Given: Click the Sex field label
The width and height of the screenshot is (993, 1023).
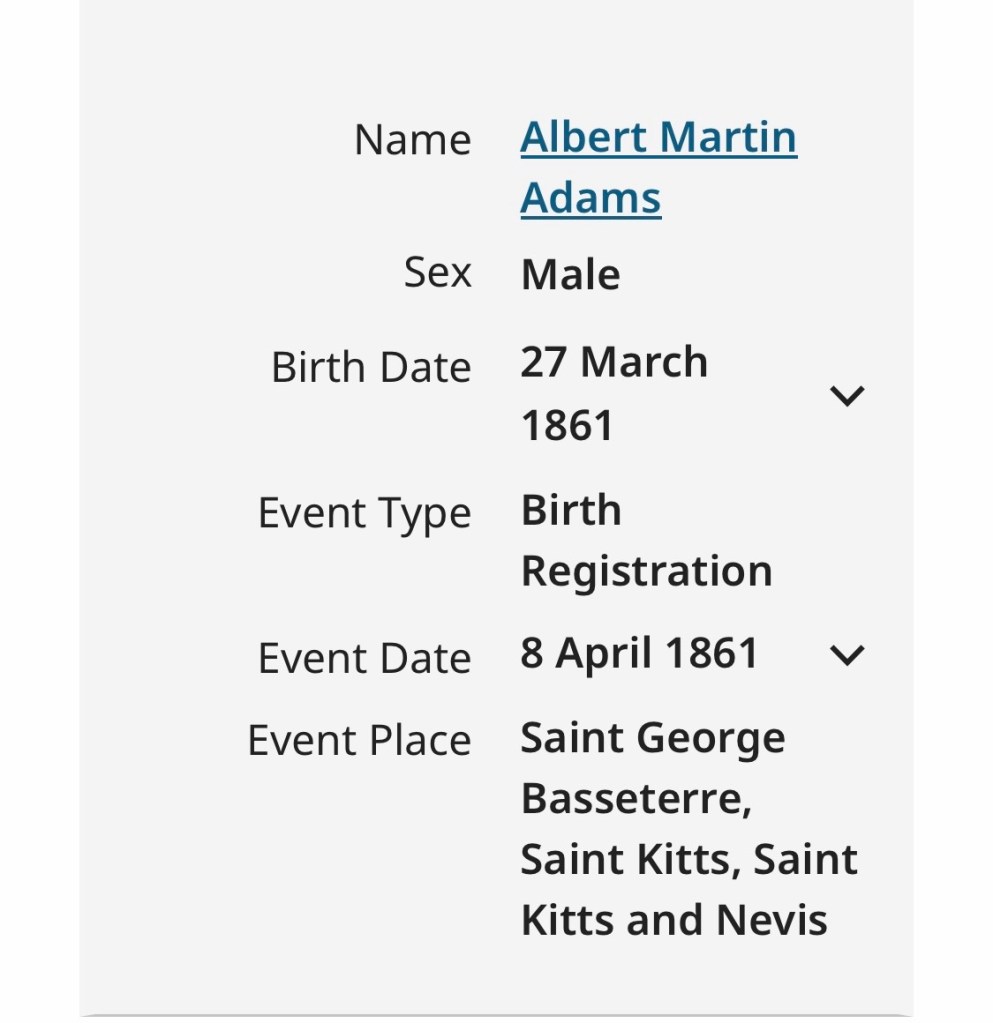Looking at the screenshot, I should tap(437, 273).
